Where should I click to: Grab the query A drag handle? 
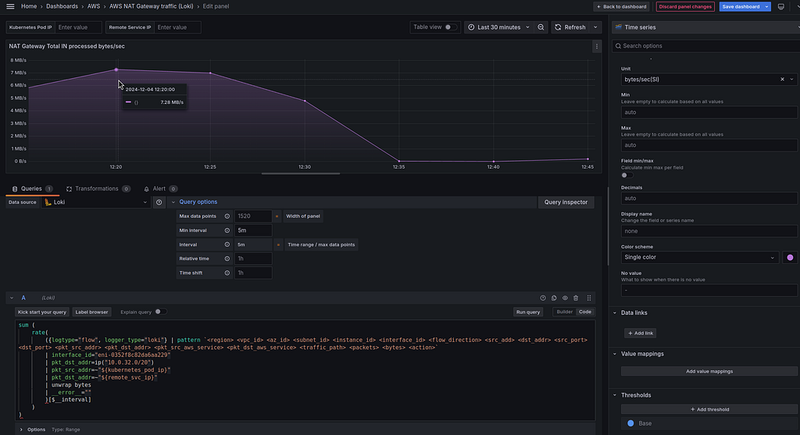pyautogui.click(x=589, y=298)
